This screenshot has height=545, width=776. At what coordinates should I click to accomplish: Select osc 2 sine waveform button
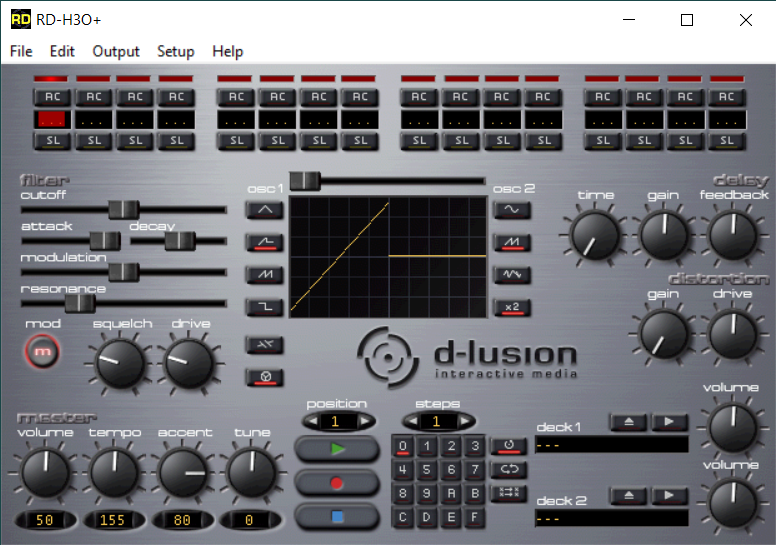point(512,210)
